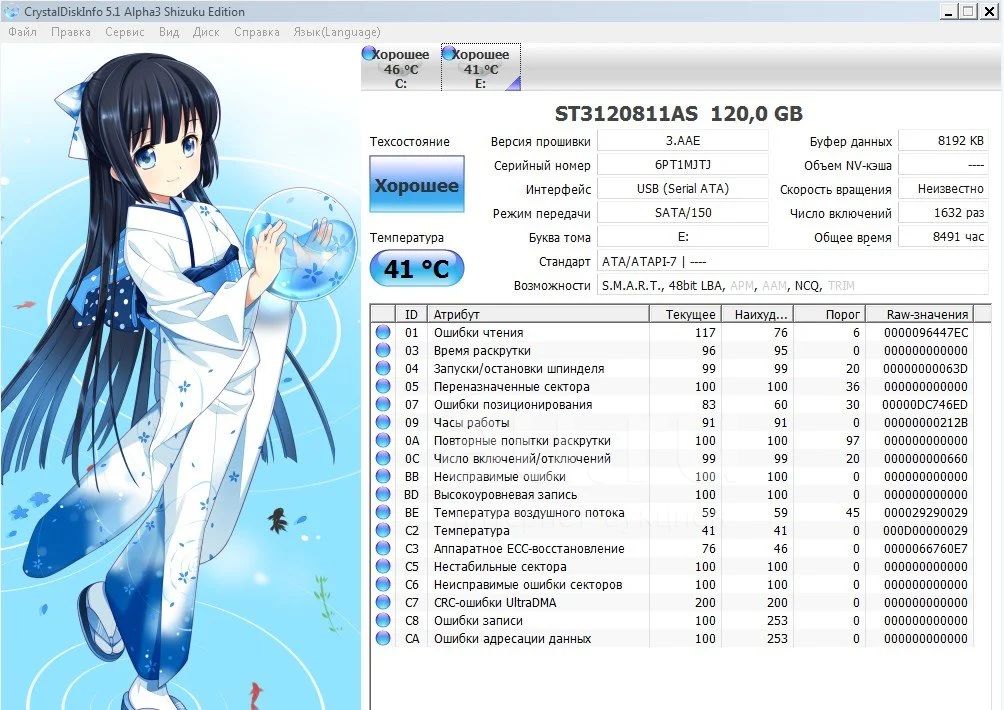1004x710 pixels.
Task: Click the status icon for Аппаратное ECC-восстановление
Action: (383, 548)
